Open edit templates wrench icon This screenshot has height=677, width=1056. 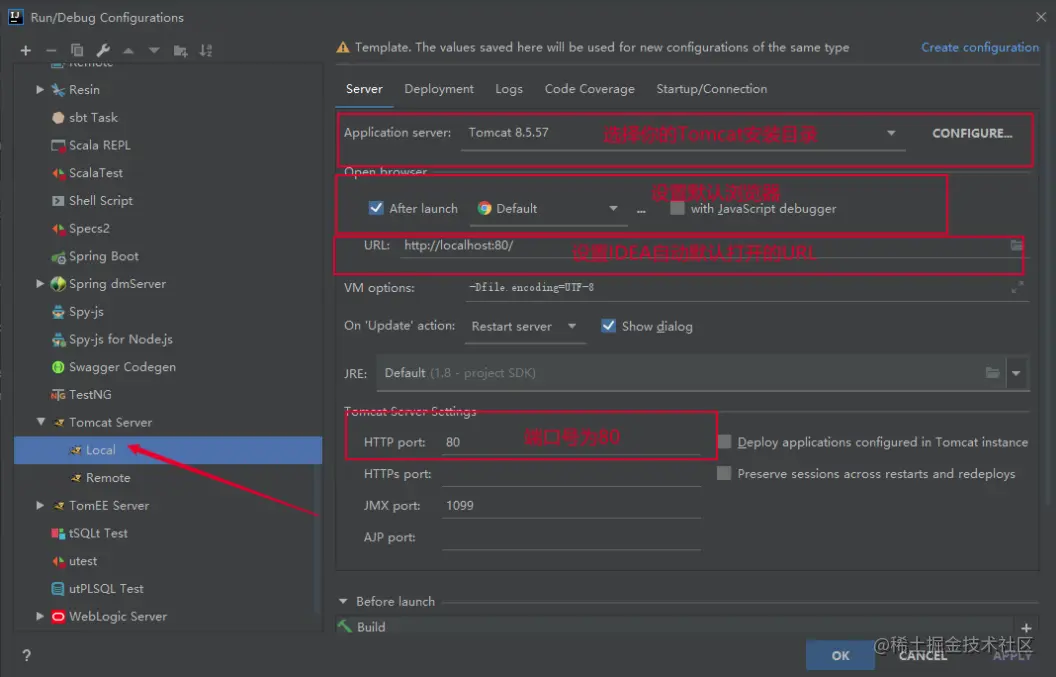103,51
